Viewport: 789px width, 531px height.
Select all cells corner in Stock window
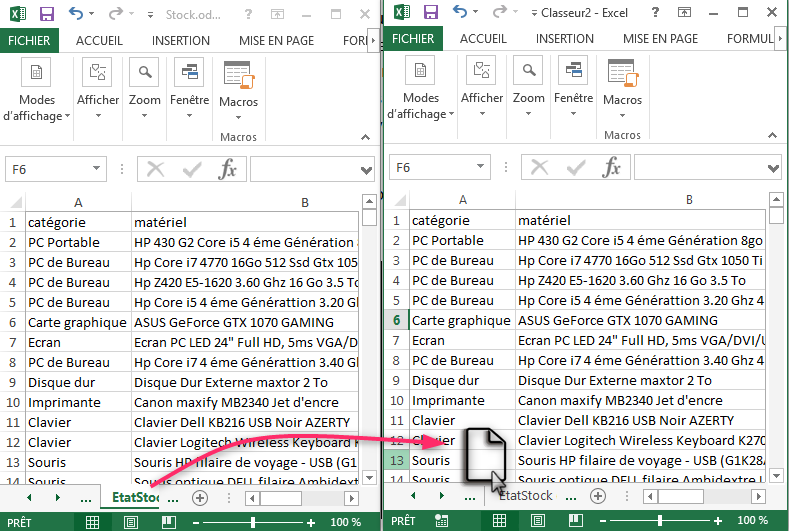tap(16, 202)
